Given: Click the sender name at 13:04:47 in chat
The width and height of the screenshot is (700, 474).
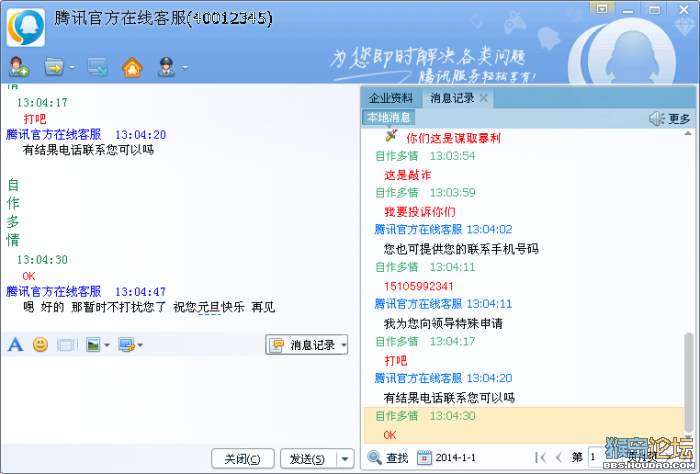Looking at the screenshot, I should tap(54, 291).
